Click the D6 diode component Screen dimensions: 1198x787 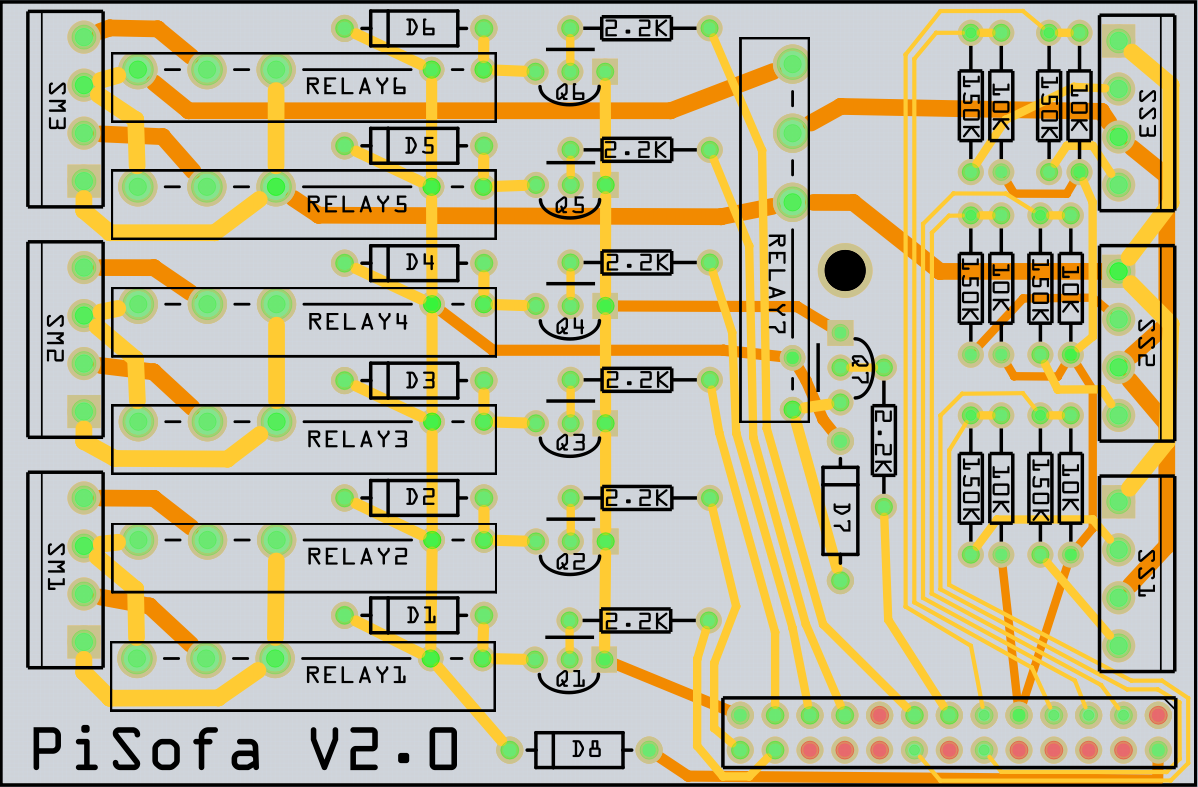point(413,29)
